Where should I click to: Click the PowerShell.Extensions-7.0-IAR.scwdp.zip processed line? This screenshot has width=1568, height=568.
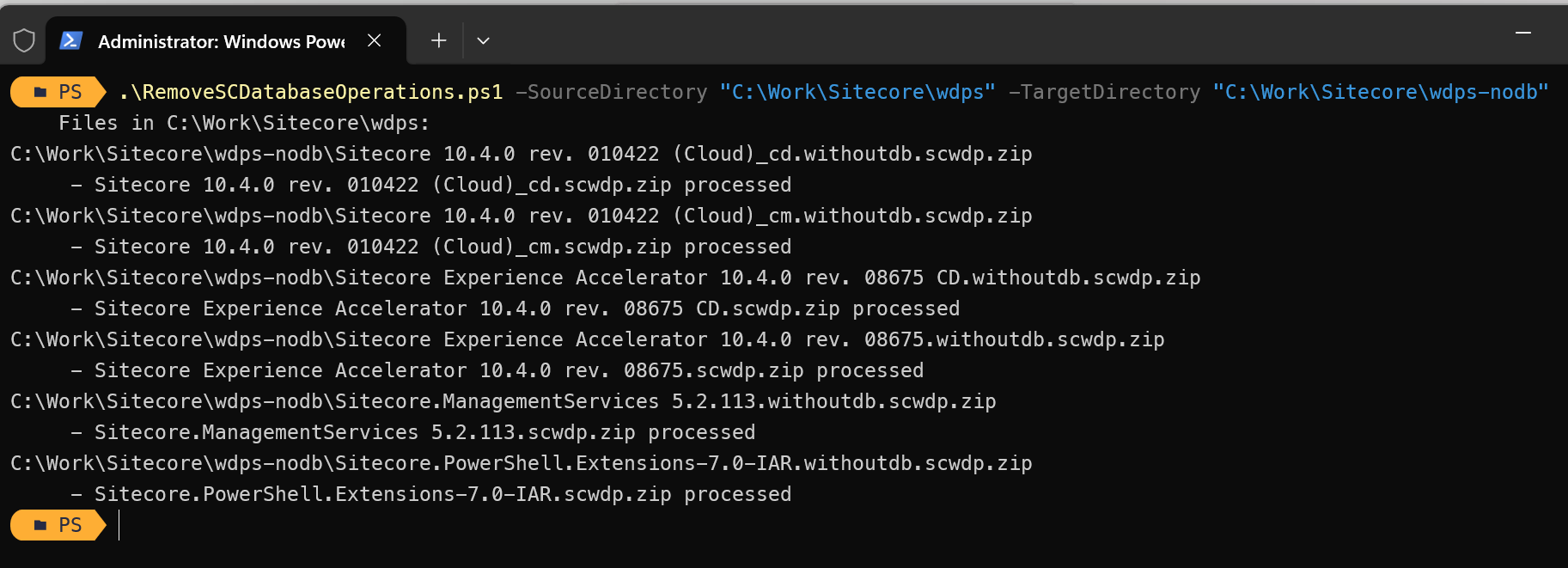tap(431, 494)
